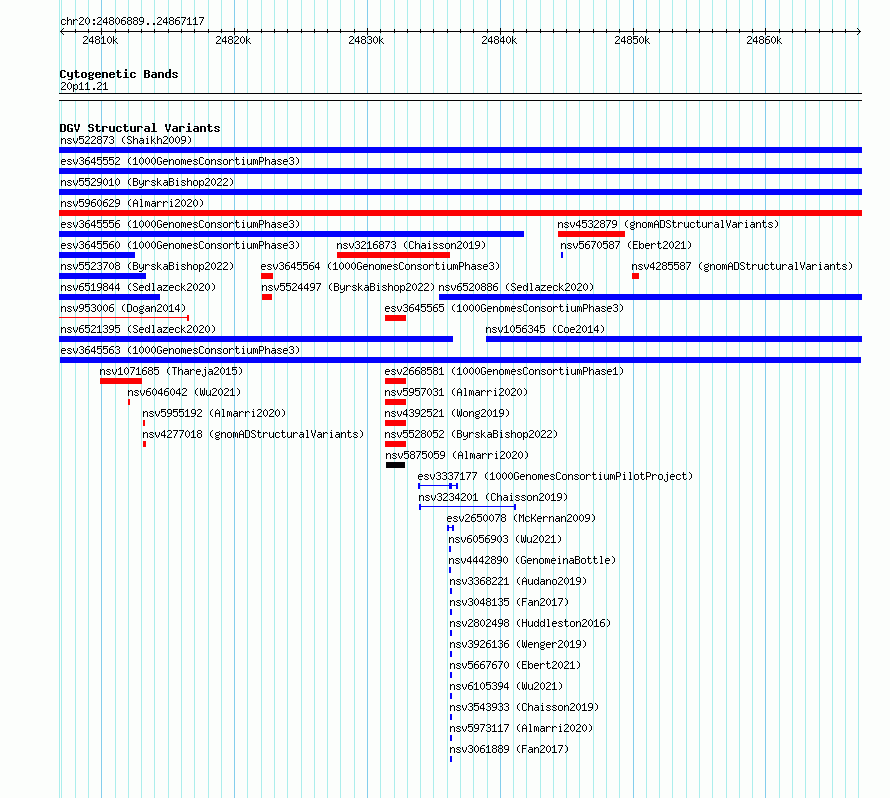Image resolution: width=890 pixels, height=798 pixels.
Task: Select nsv5670587 (Ebert2021) label
Action: pyautogui.click(x=626, y=245)
